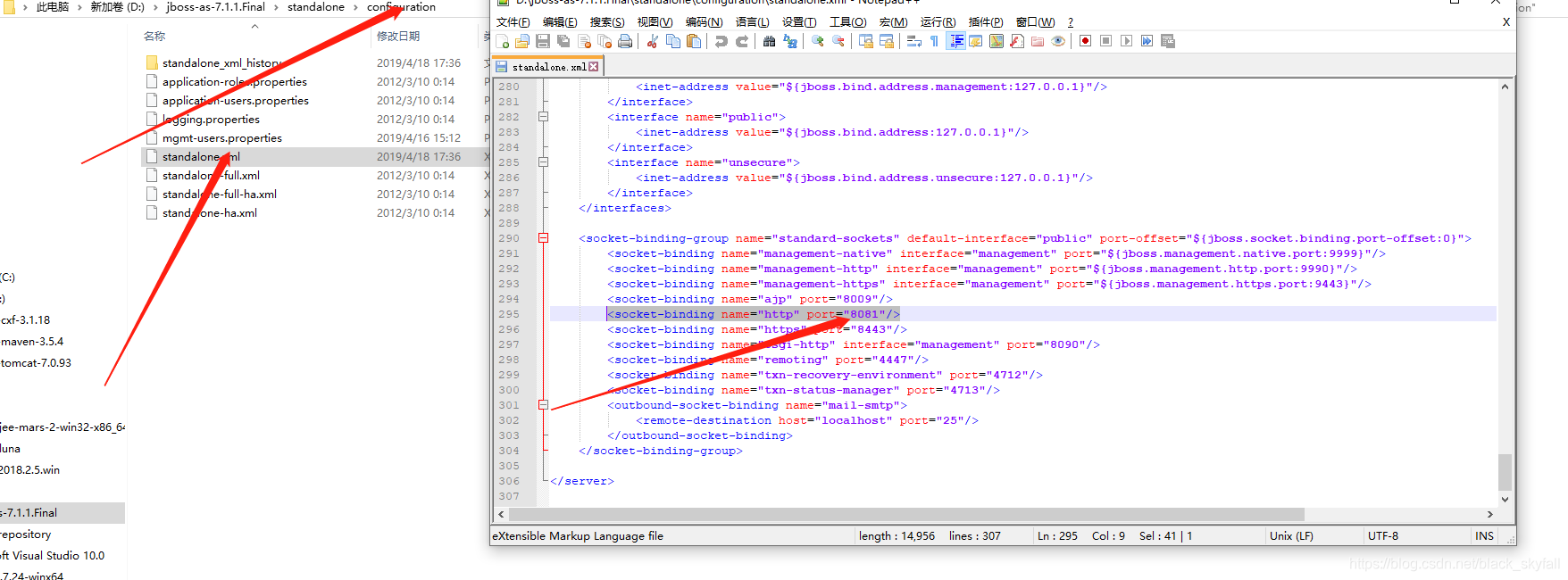Collapse socket-binding-group fold at line 290
This screenshot has height=580, width=1568.
point(543,238)
